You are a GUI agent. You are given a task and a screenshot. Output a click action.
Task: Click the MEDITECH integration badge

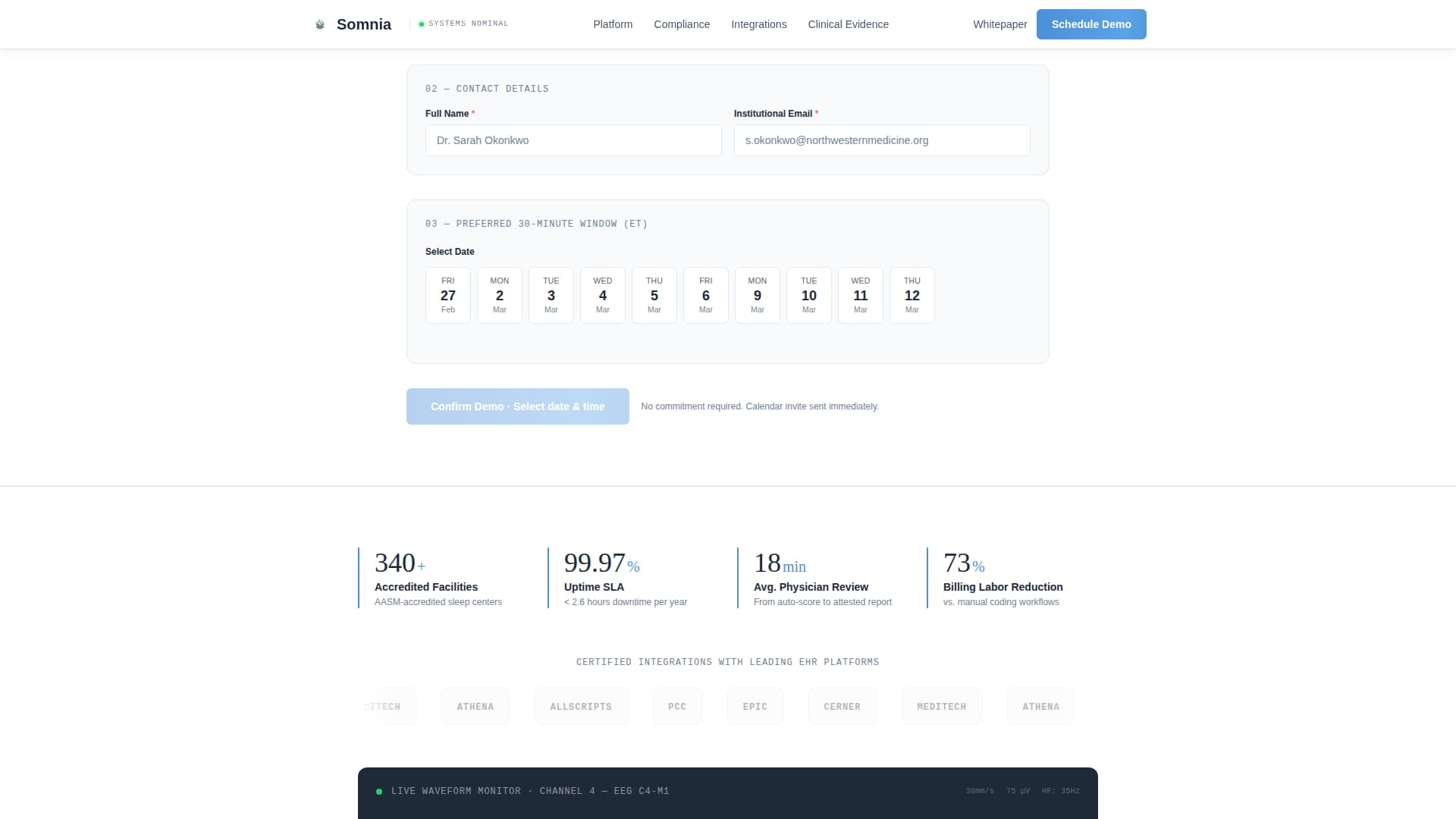[x=942, y=706]
